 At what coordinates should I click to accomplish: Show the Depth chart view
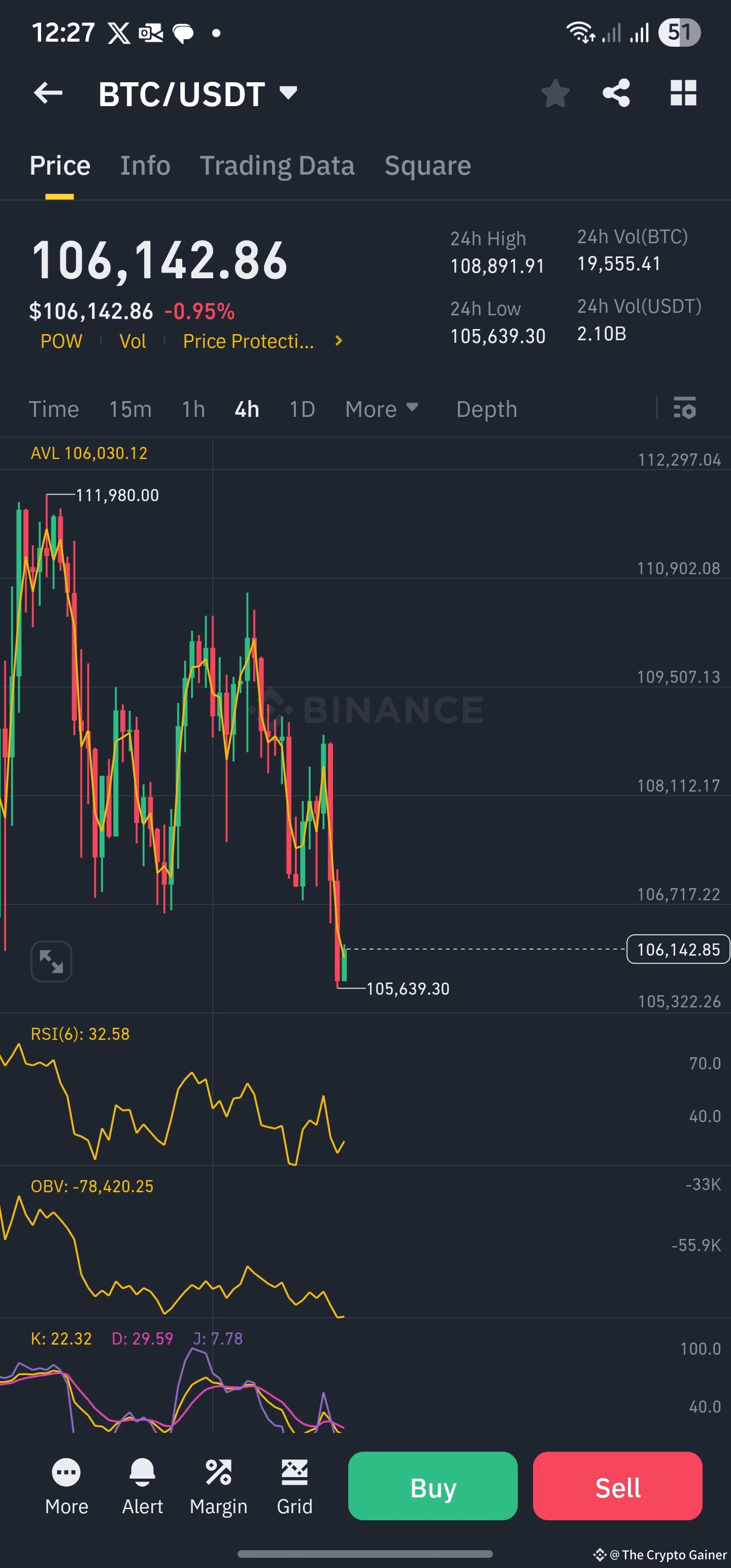point(486,409)
